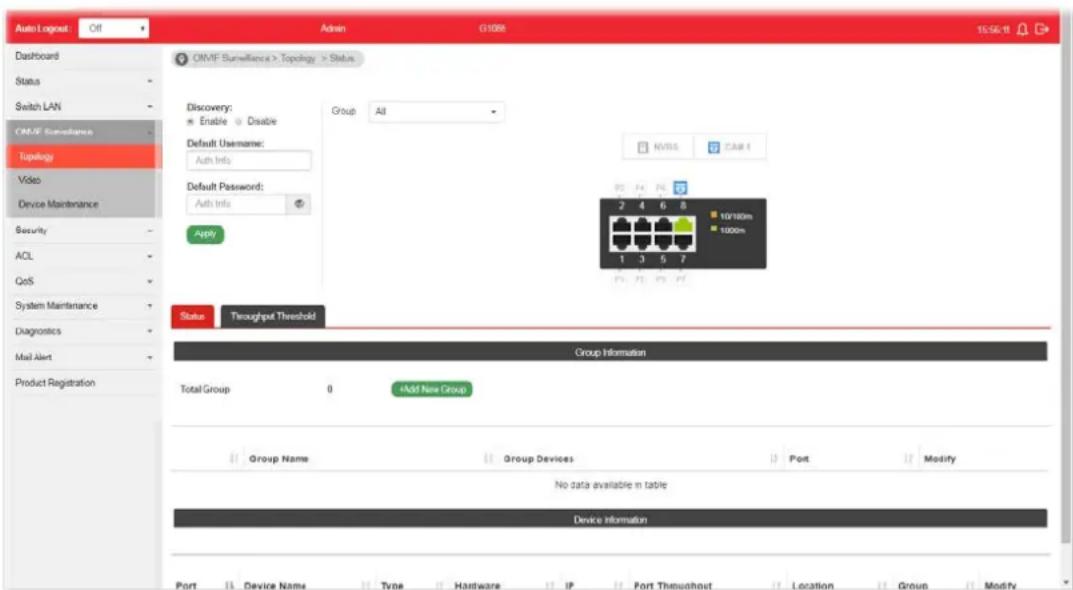Screen dimensions: 1073x590
Task: Open the Auto Logout dropdown
Action: coord(114,29)
